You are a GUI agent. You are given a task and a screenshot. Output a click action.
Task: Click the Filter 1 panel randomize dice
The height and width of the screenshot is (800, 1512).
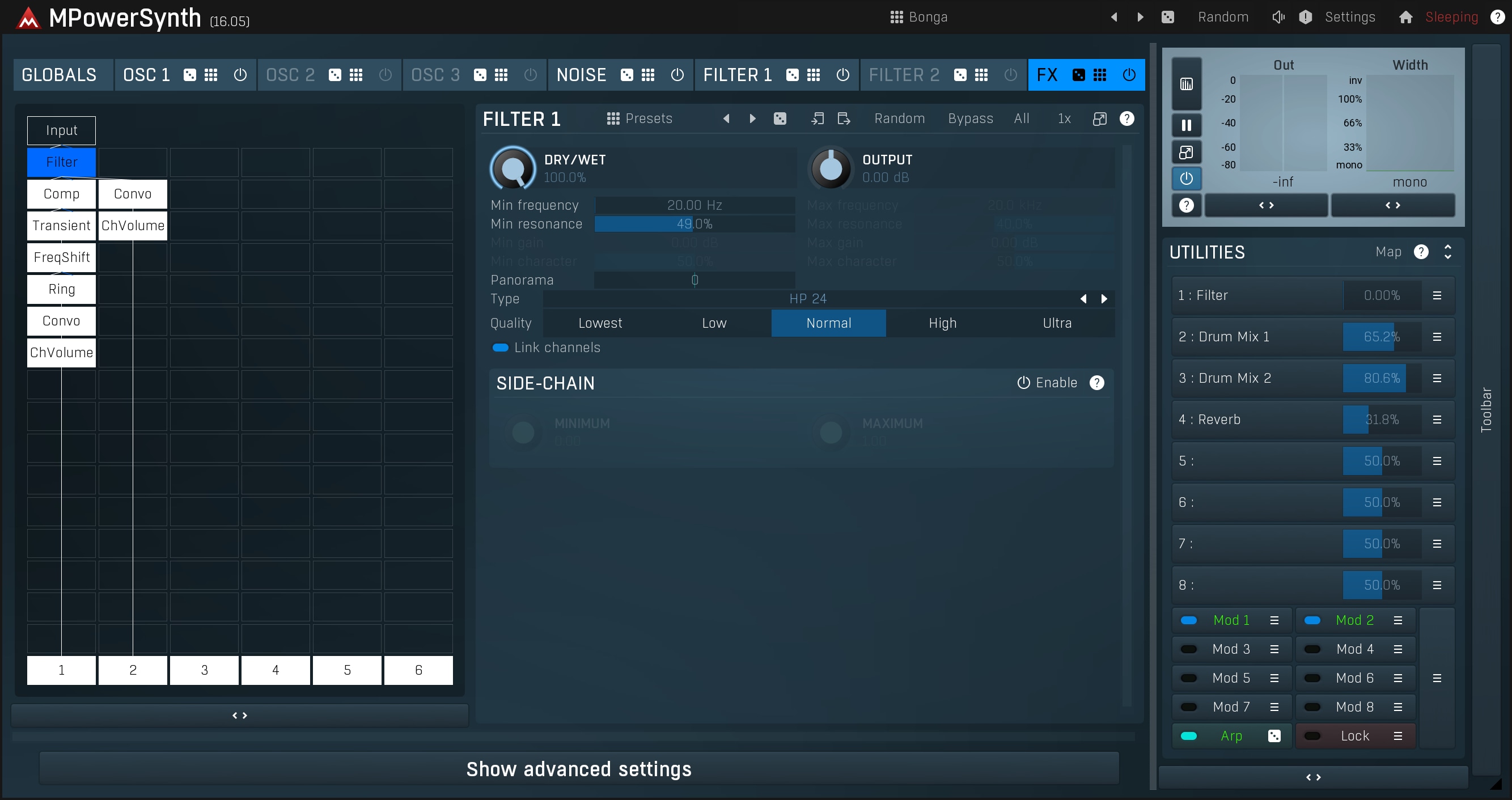(780, 118)
